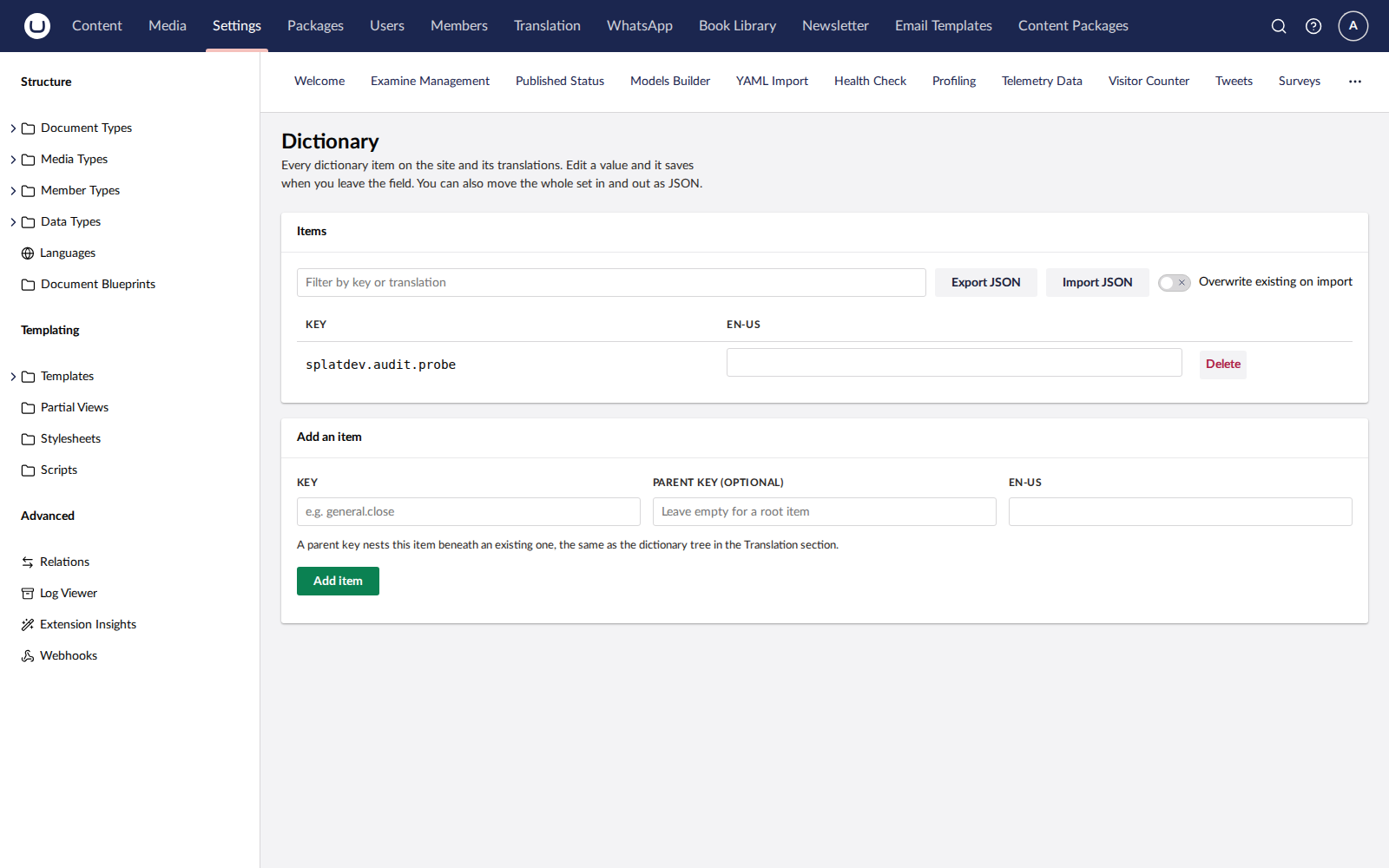The width and height of the screenshot is (1389, 868).
Task: Open the Email Templates section
Action: (x=944, y=26)
